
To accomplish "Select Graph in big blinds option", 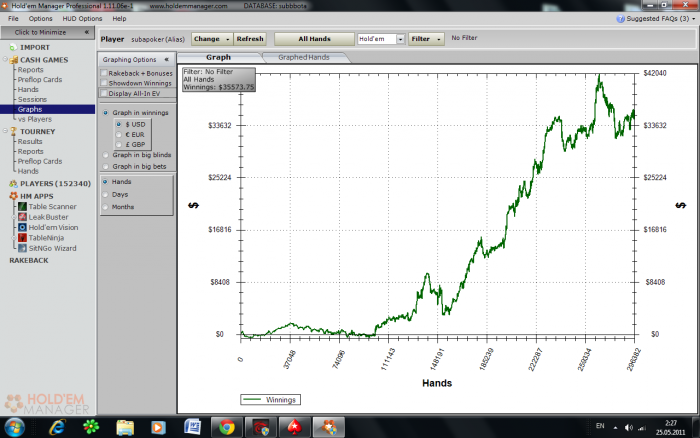I will click(x=105, y=155).
